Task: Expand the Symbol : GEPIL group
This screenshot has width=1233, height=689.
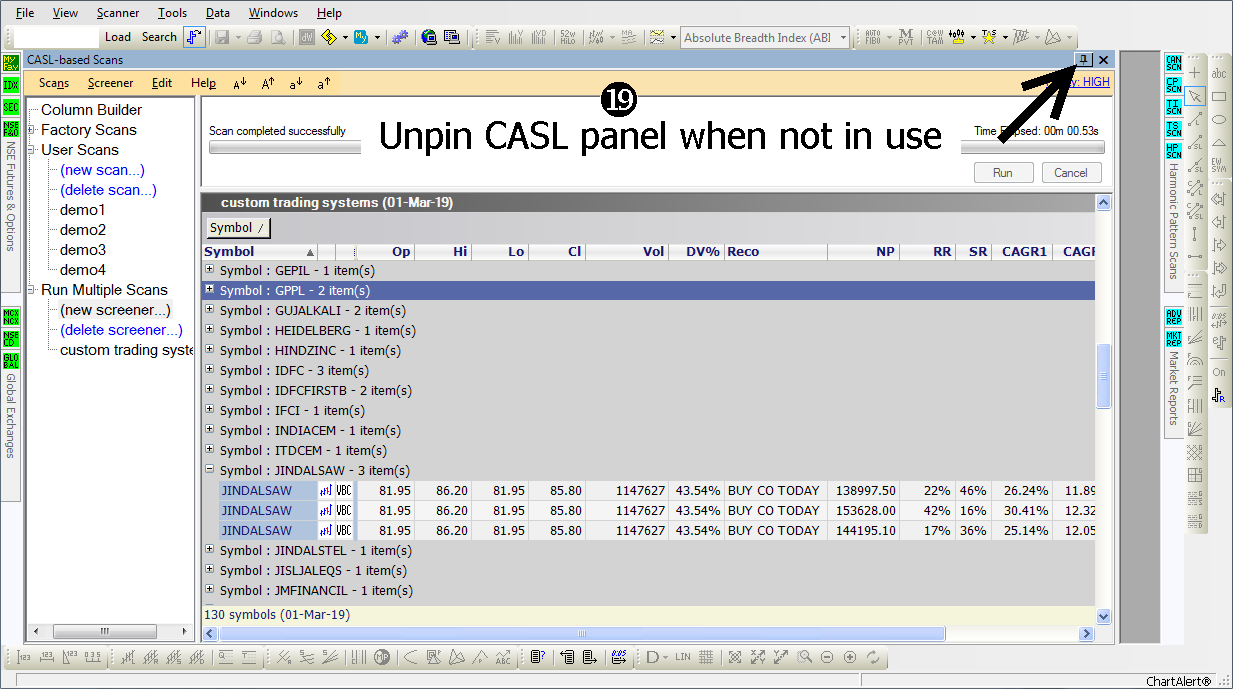Action: (x=209, y=270)
